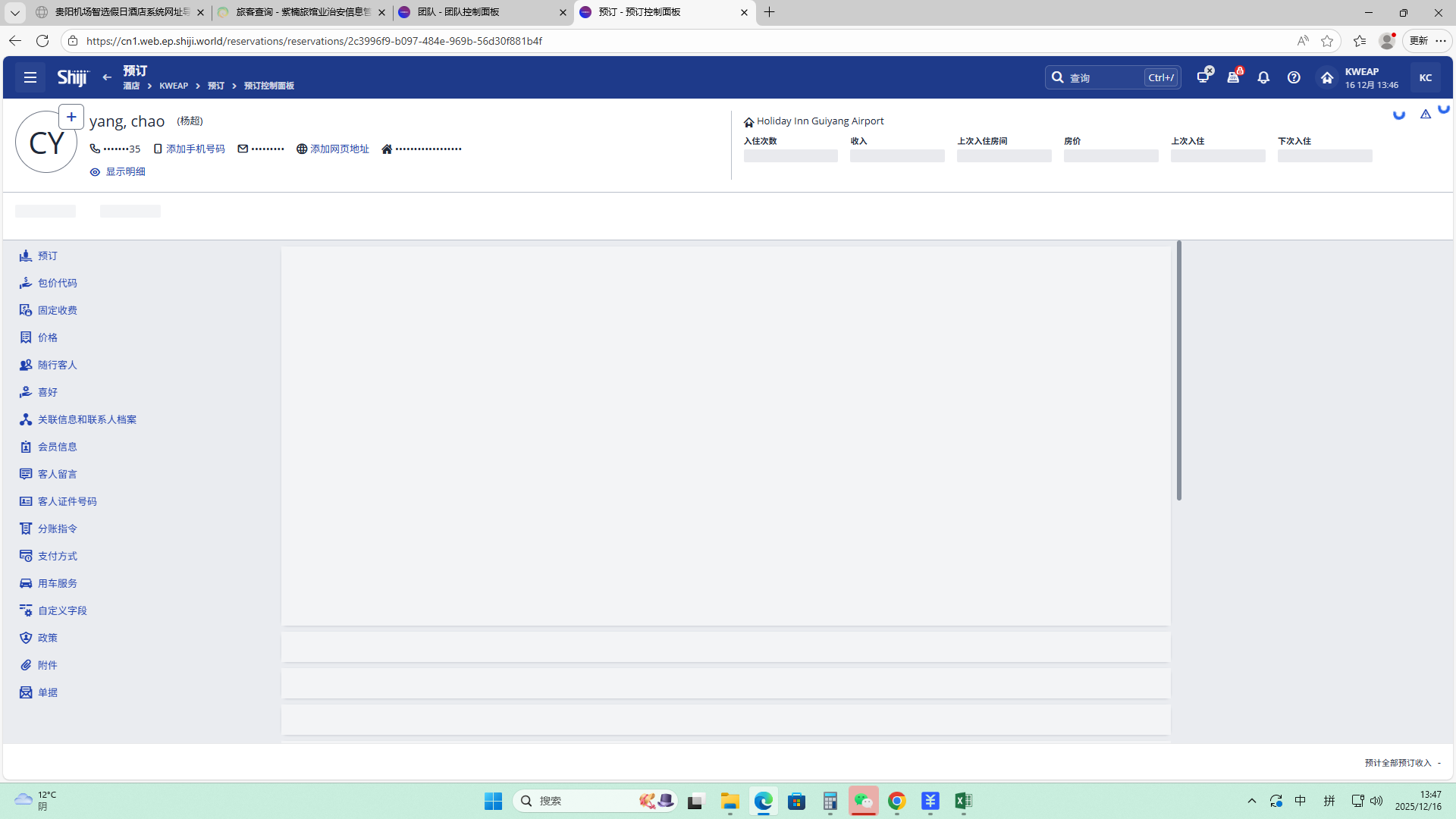This screenshot has height=819, width=1456.
Task: Switch to 团队 - 团队控制面板 browser tab
Action: [479, 12]
